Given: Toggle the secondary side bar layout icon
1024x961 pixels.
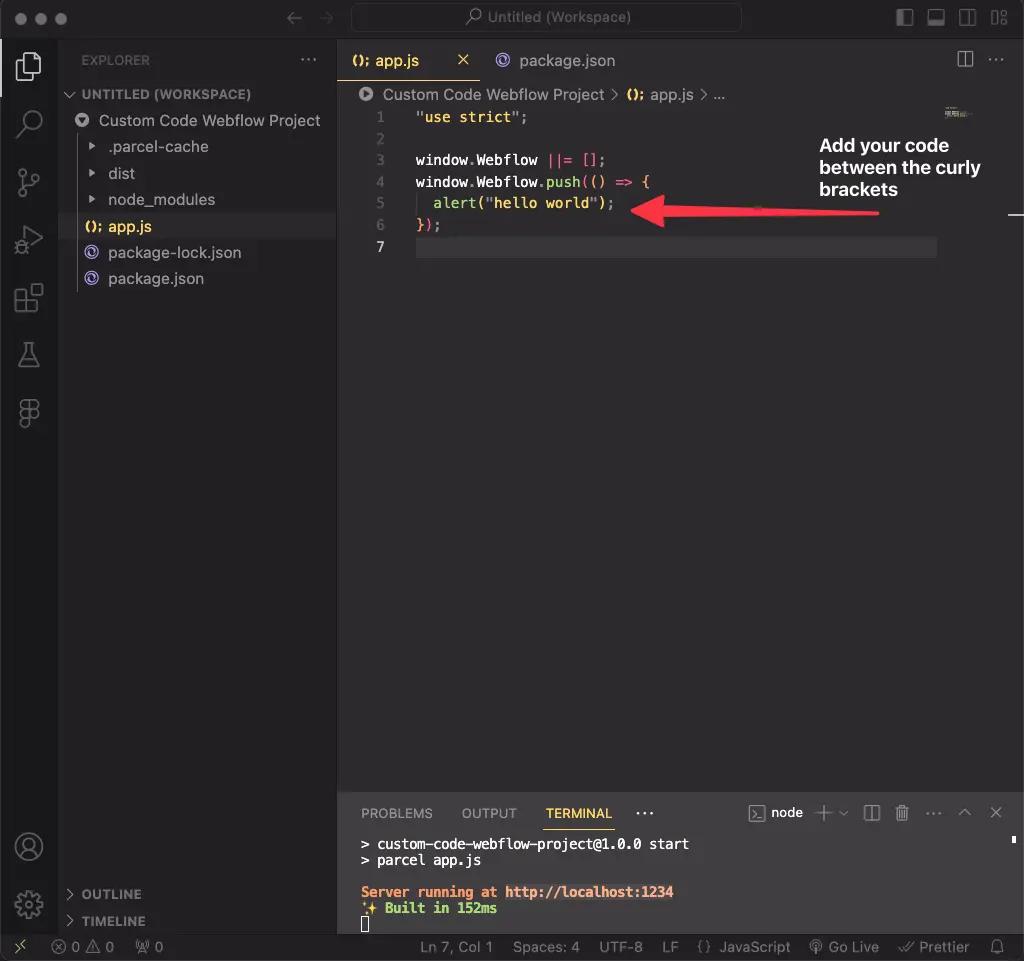Looking at the screenshot, I should (967, 18).
